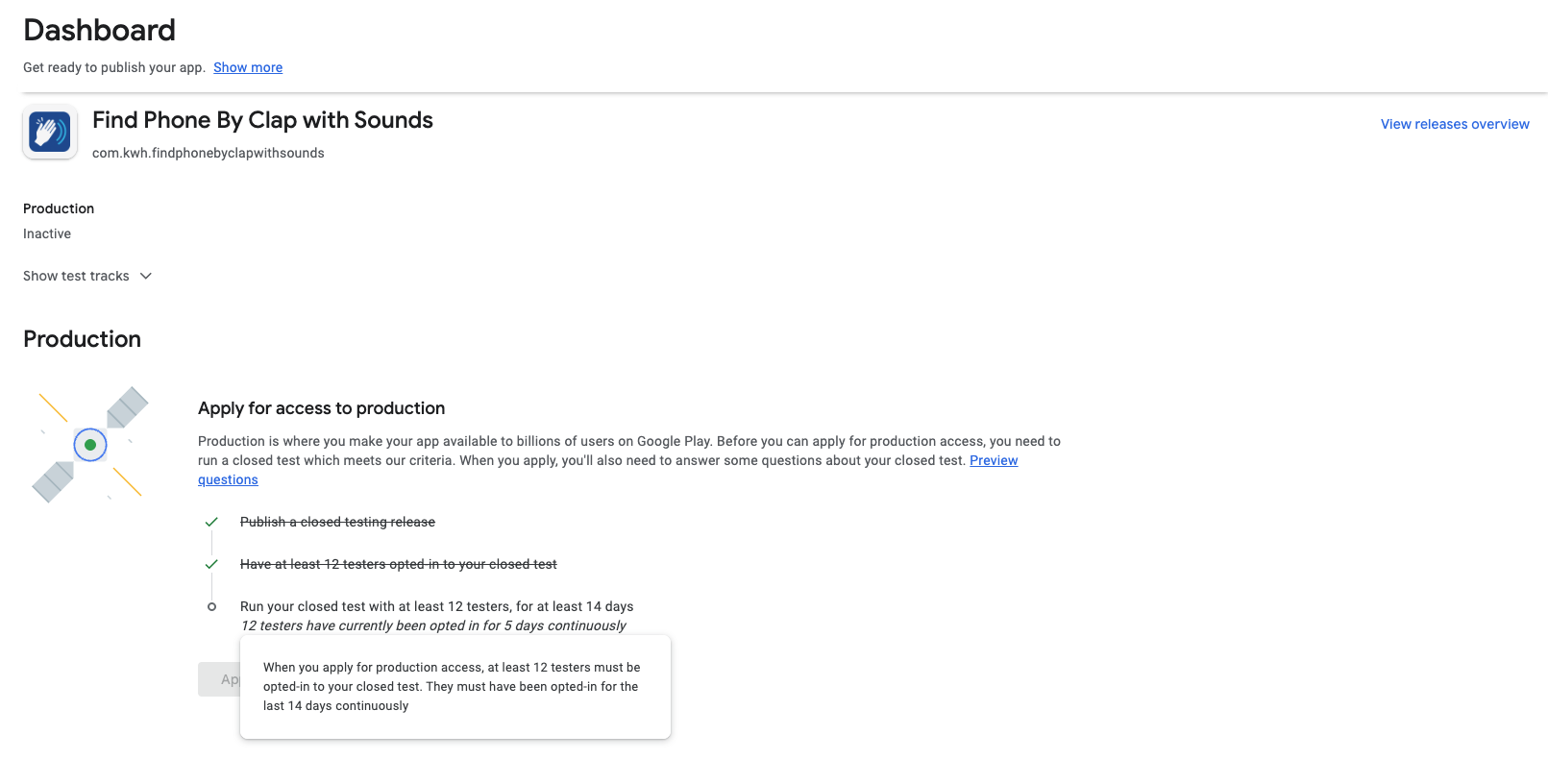Image resolution: width=1548 pixels, height=784 pixels.
Task: Select the Have at least 12 testers step
Action: pos(398,564)
